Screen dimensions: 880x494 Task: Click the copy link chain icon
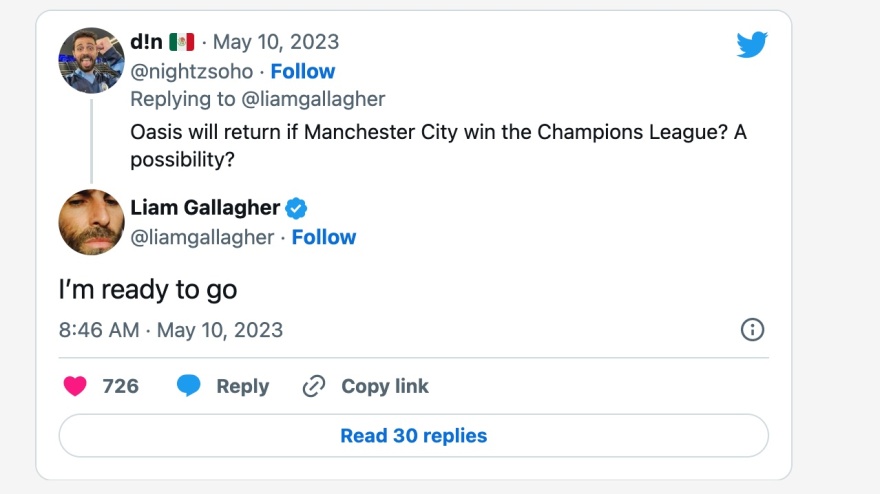coord(314,386)
